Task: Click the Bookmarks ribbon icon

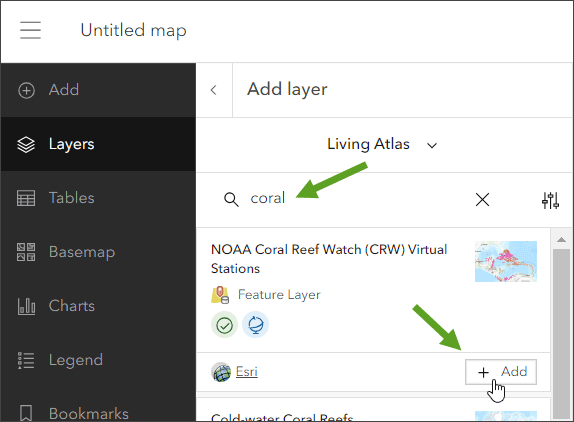Action: [26, 413]
